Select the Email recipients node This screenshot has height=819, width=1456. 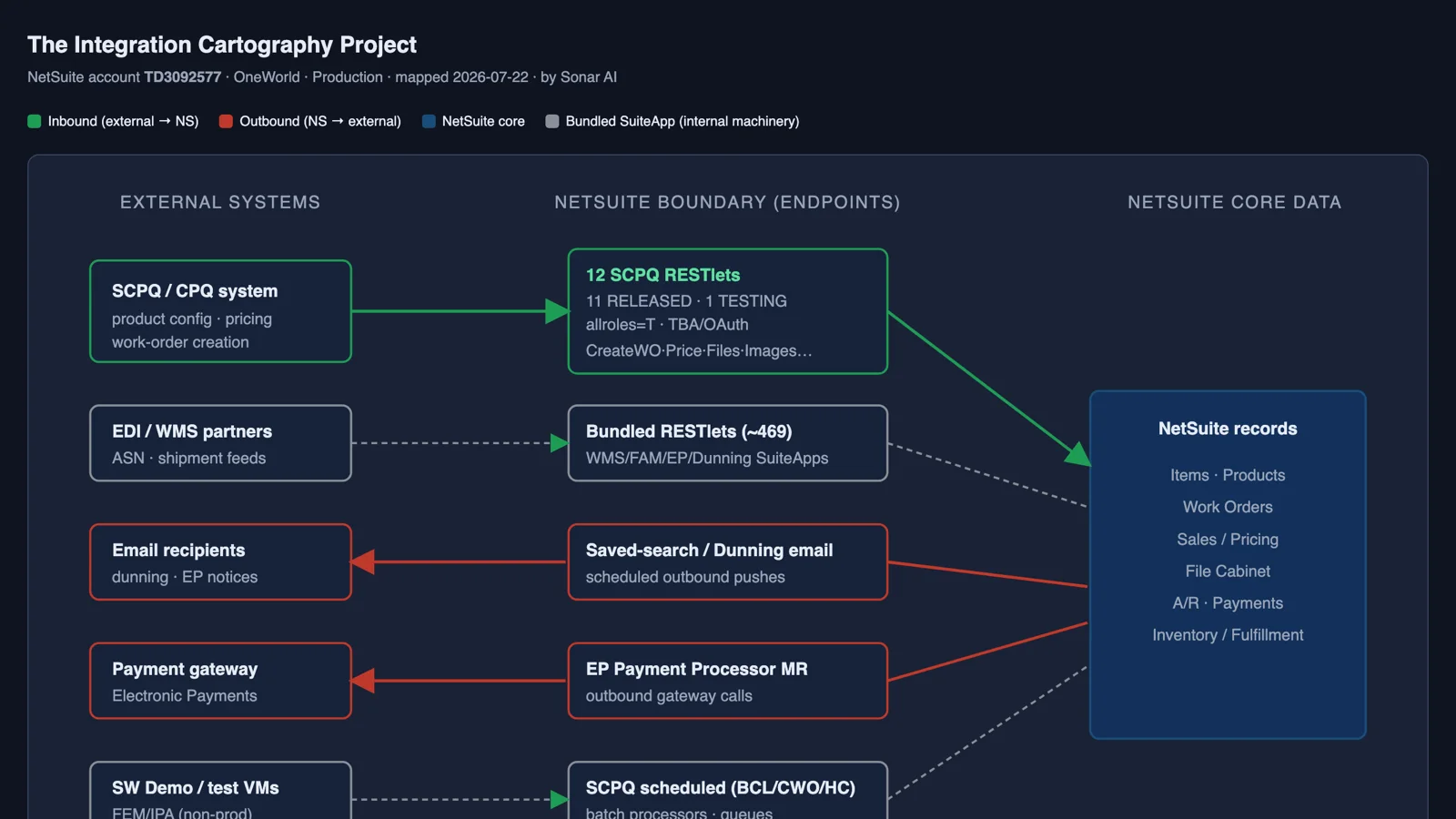220,562
